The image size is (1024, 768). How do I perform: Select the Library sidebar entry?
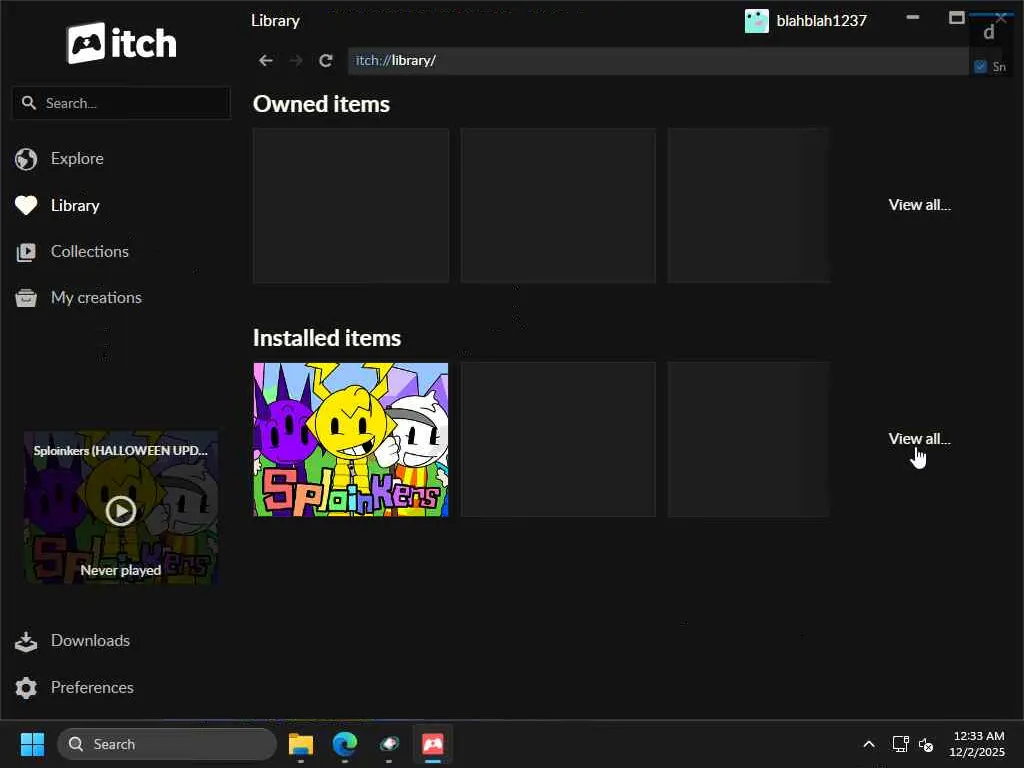click(x=75, y=206)
